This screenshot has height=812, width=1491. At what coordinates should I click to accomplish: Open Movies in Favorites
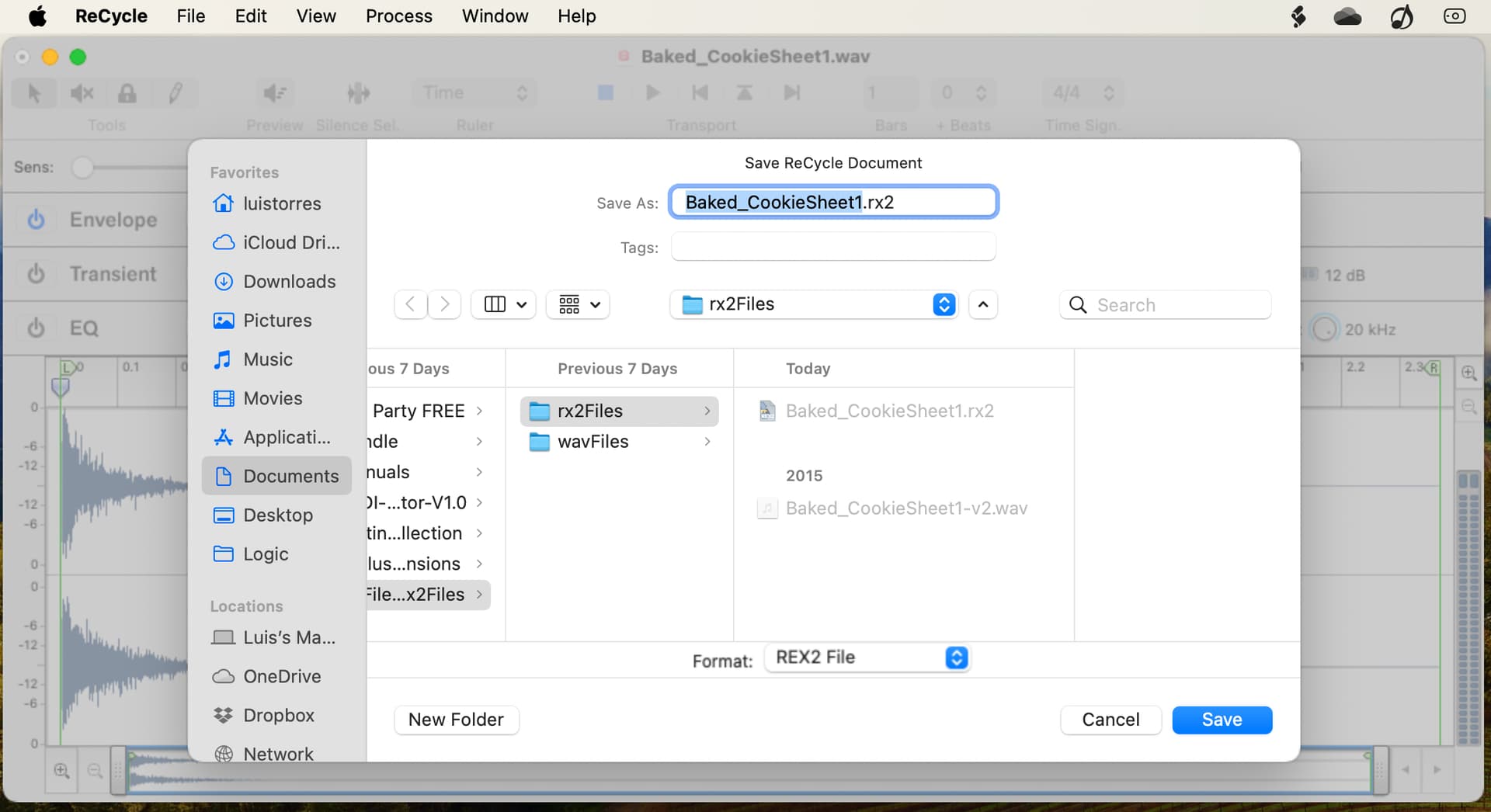pos(276,398)
